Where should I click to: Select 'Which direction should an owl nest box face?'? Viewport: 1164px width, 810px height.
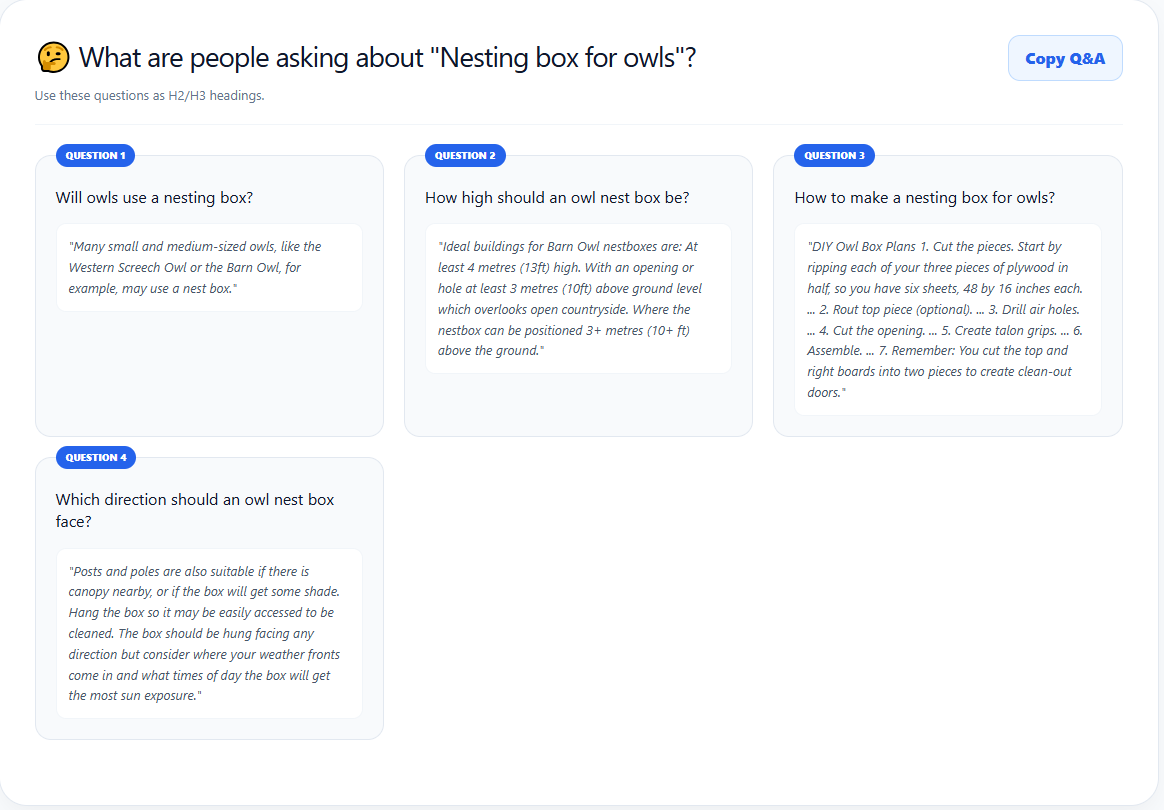tap(194, 510)
